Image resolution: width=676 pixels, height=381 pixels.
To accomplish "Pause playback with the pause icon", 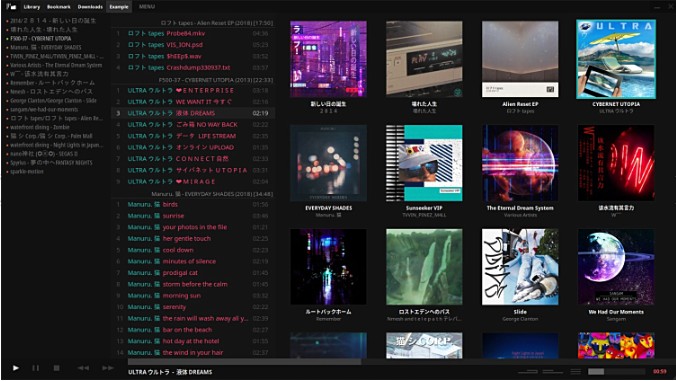I will pos(35,368).
